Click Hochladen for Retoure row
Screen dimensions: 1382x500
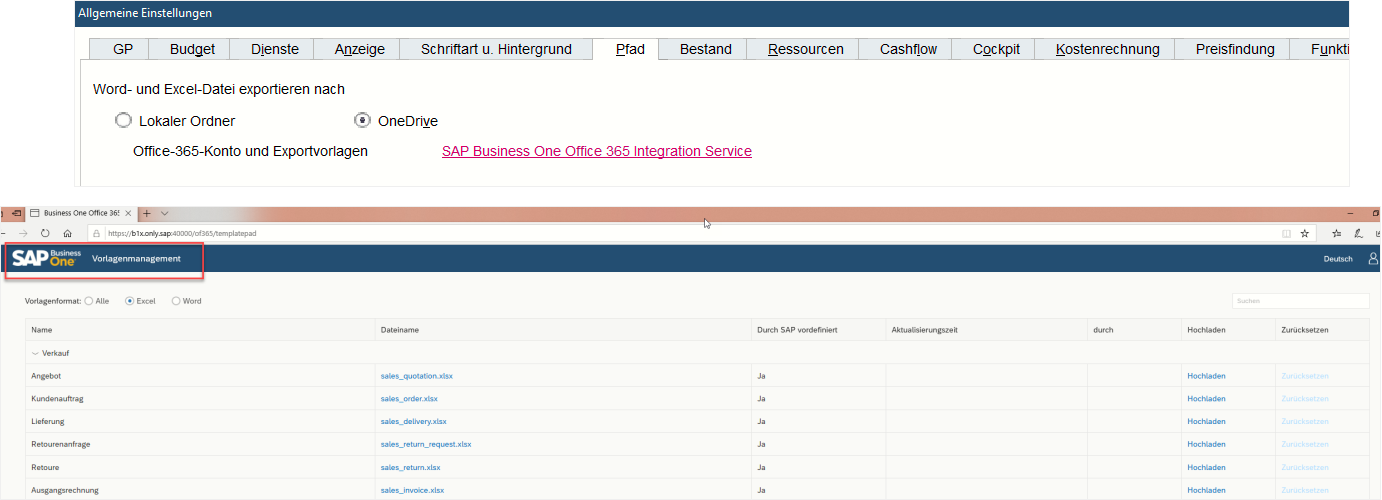coord(1206,467)
